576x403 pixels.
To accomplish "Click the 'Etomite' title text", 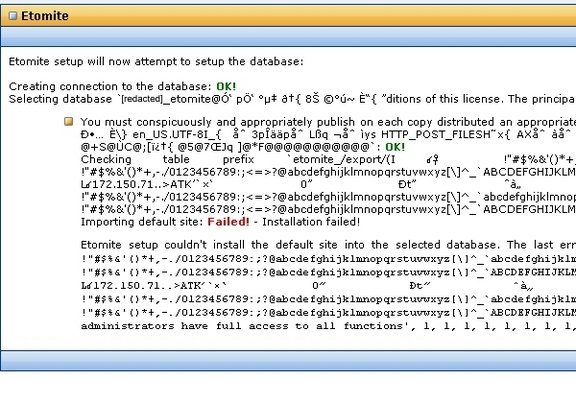I will (44, 16).
